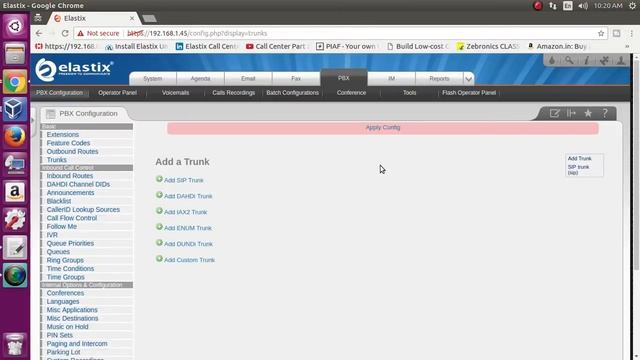Image resolution: width=640 pixels, height=360 pixels.
Task: Click Add DUNDi Trunk link
Action: click(x=188, y=244)
